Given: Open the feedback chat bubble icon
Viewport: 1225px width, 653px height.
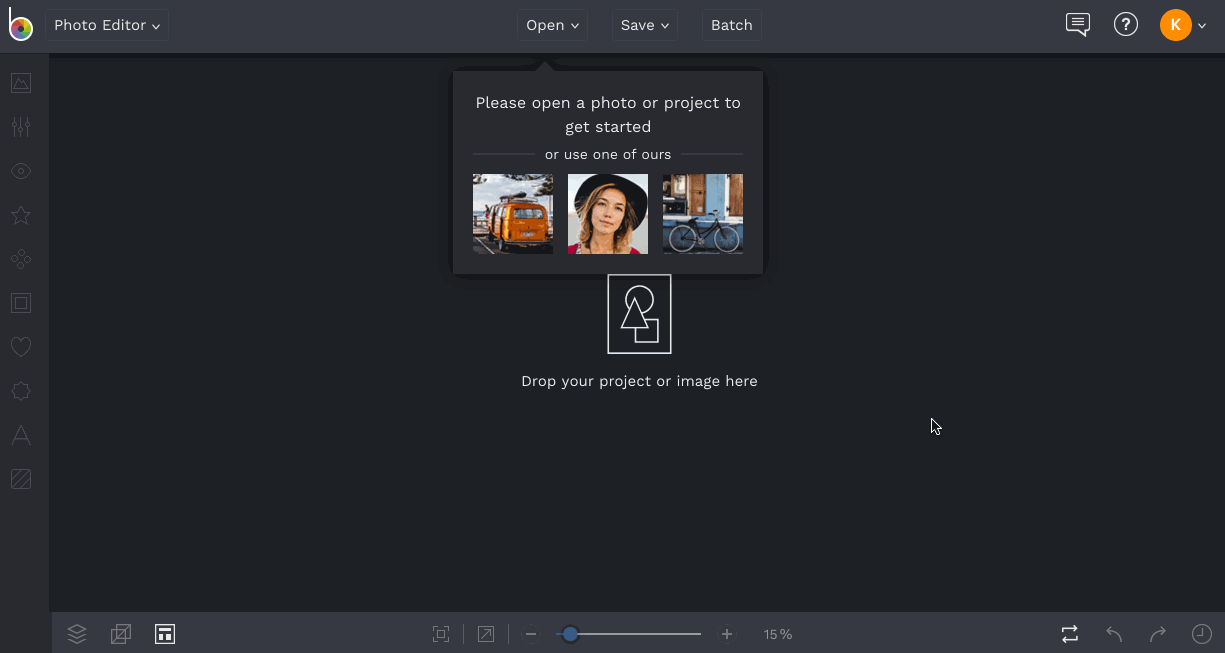Looking at the screenshot, I should 1078,25.
